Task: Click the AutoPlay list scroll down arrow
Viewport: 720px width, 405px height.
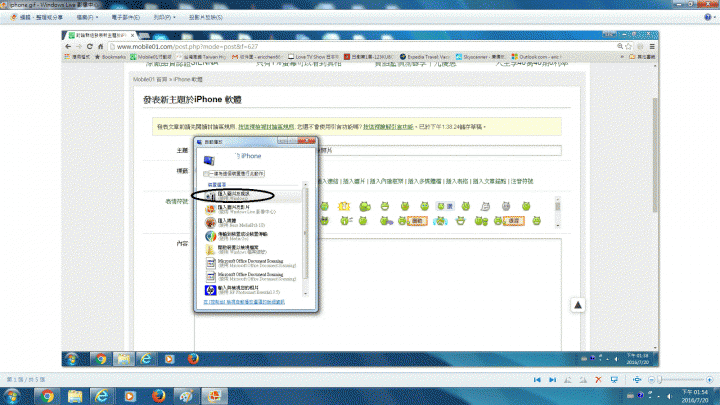Action: click(305, 294)
